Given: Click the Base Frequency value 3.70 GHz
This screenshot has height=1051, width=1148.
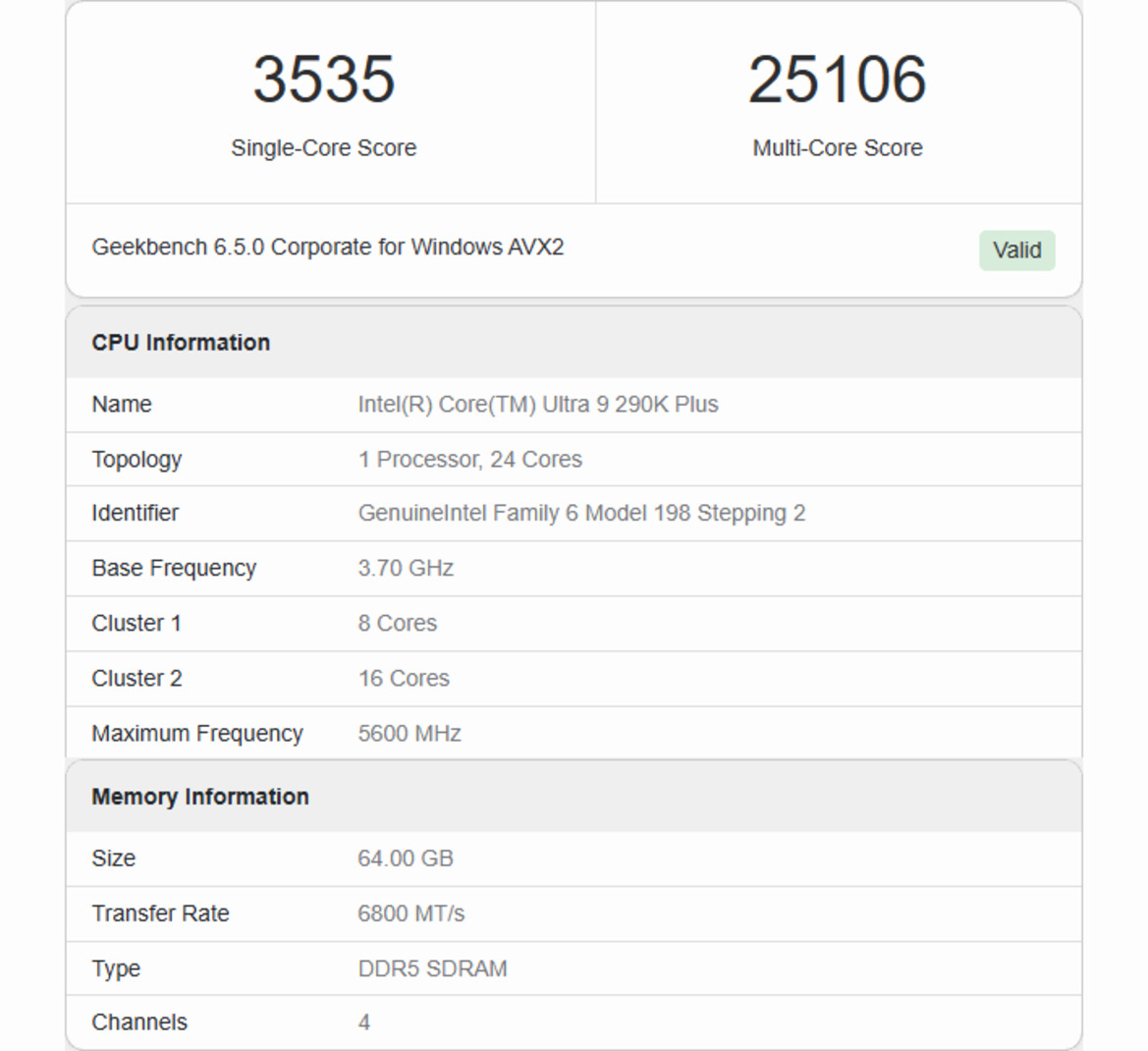Looking at the screenshot, I should (405, 568).
